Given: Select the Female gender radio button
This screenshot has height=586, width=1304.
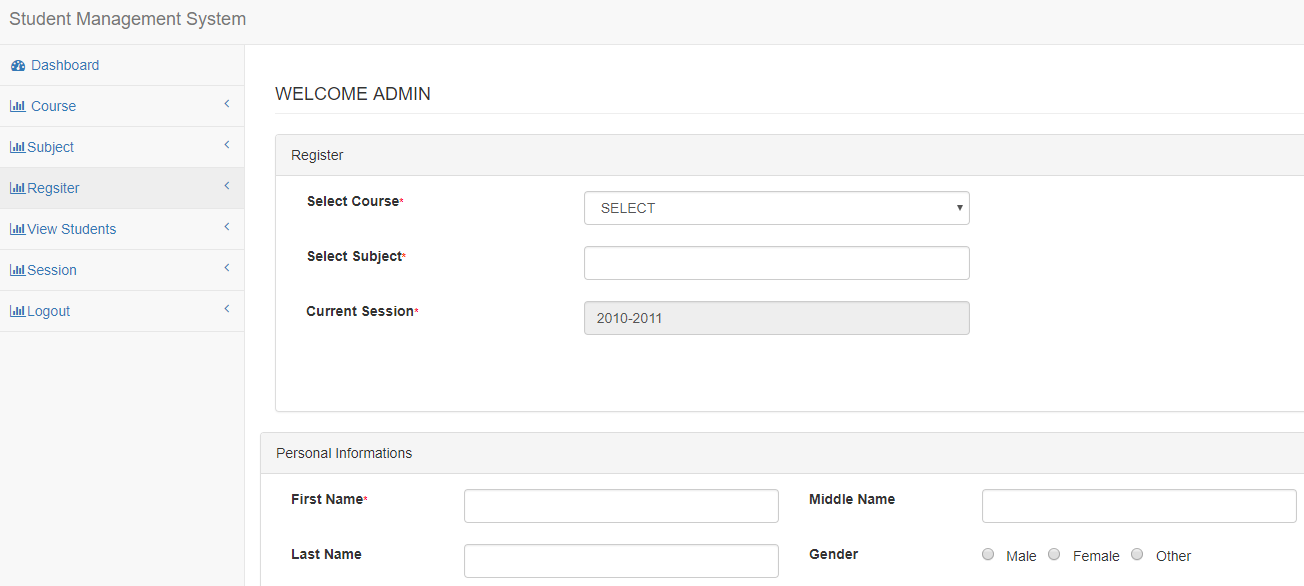Looking at the screenshot, I should tap(1054, 554).
